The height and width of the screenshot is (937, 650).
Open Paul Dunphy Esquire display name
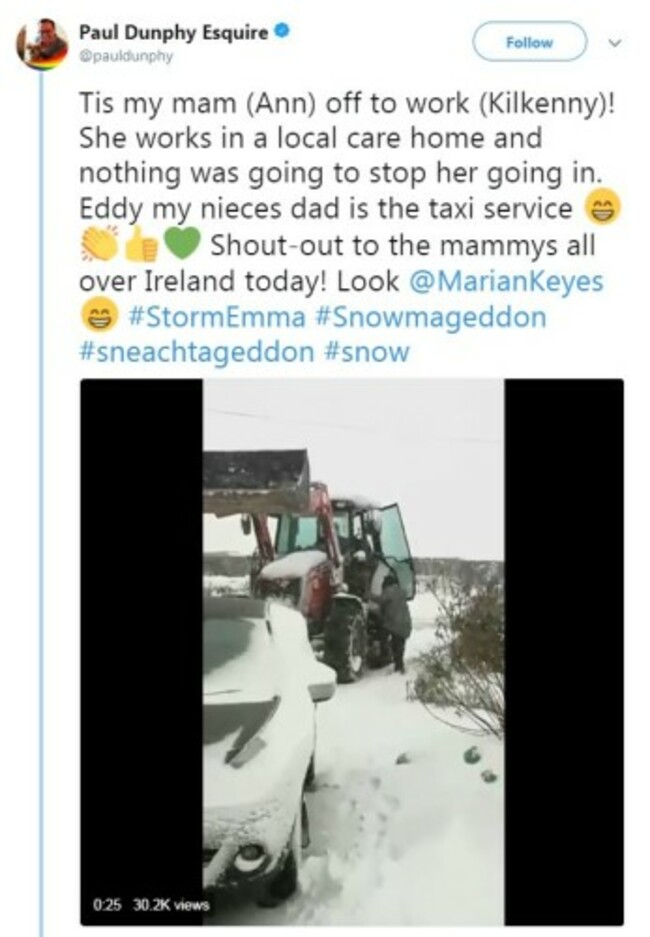[x=174, y=32]
